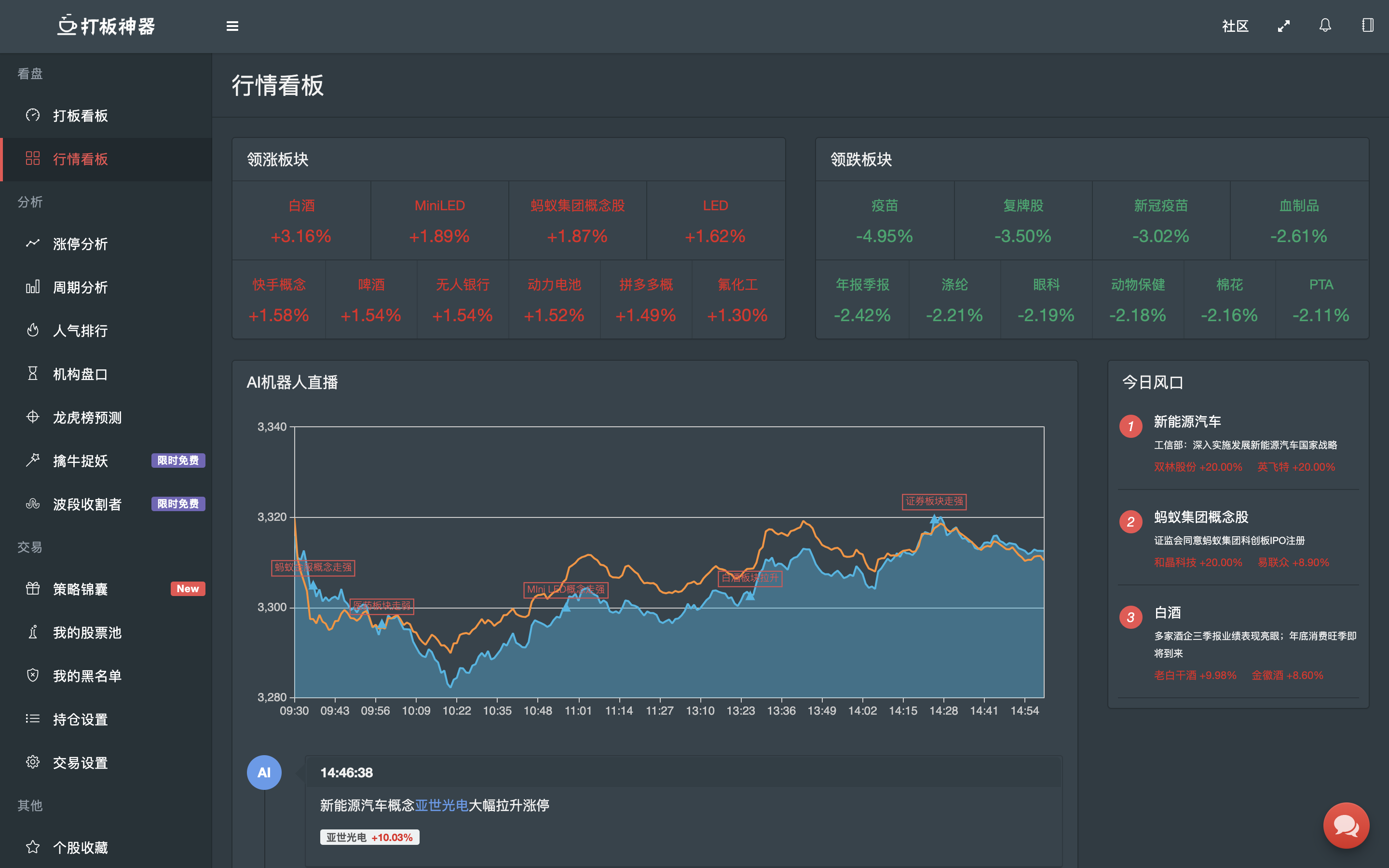This screenshot has height=868, width=1389.
Task: Click the 白酒 +3.16% sector tile
Action: pos(301,221)
